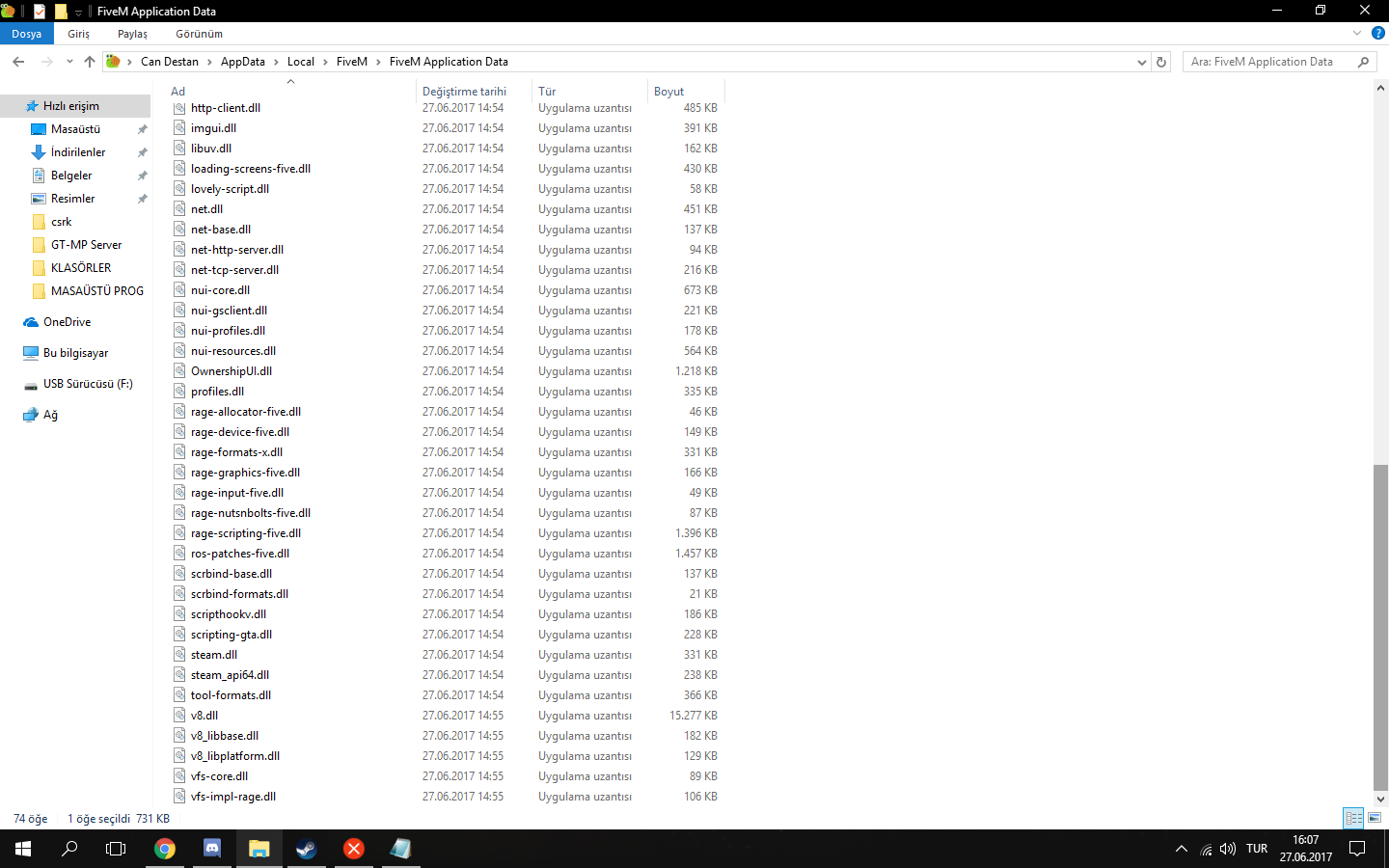Open İndirilenler in the navigation pane
The width and height of the screenshot is (1389, 868).
tap(78, 152)
